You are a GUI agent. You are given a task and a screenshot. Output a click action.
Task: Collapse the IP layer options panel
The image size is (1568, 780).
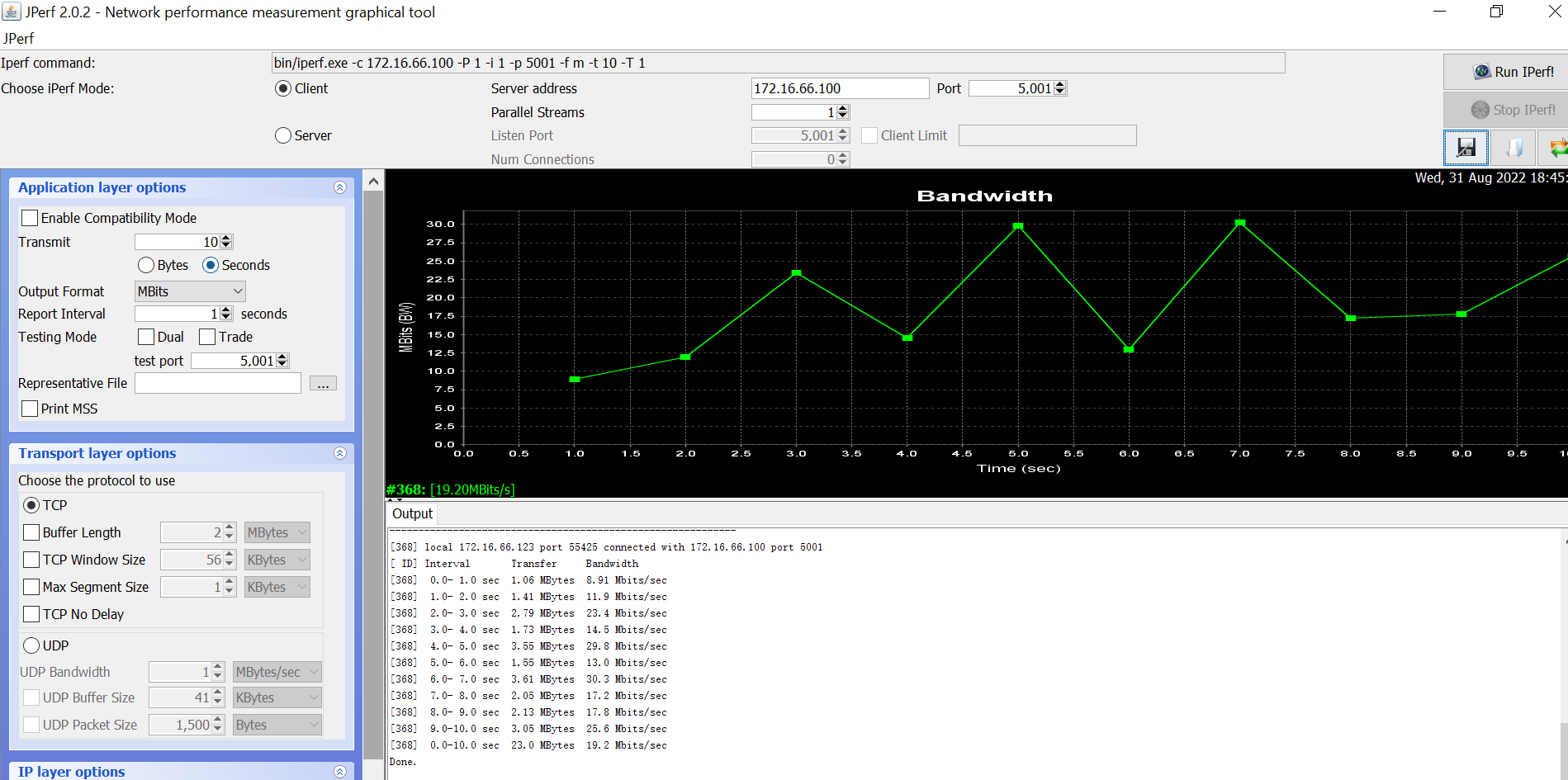tap(339, 772)
